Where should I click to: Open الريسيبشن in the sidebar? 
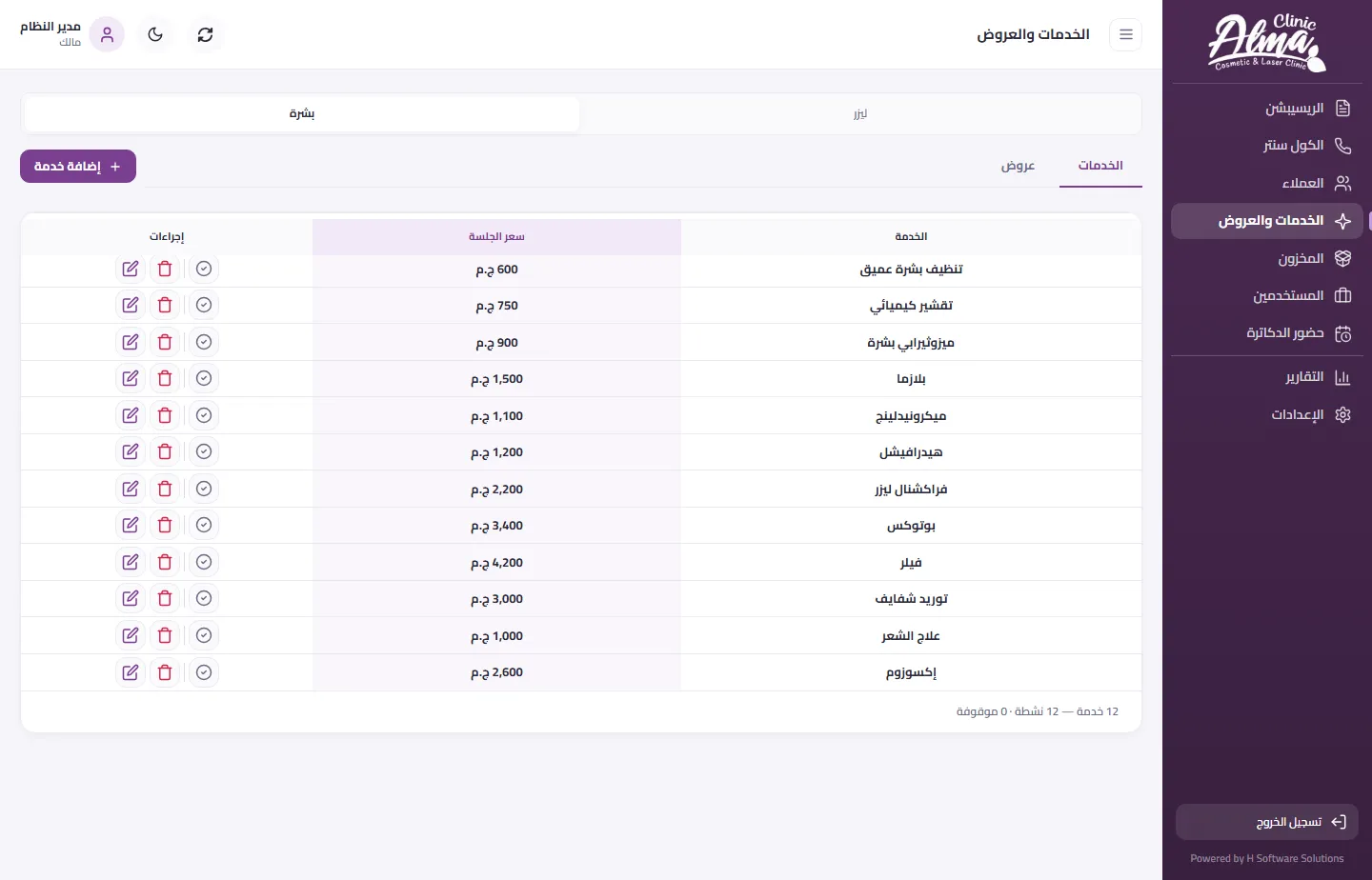click(x=1267, y=108)
